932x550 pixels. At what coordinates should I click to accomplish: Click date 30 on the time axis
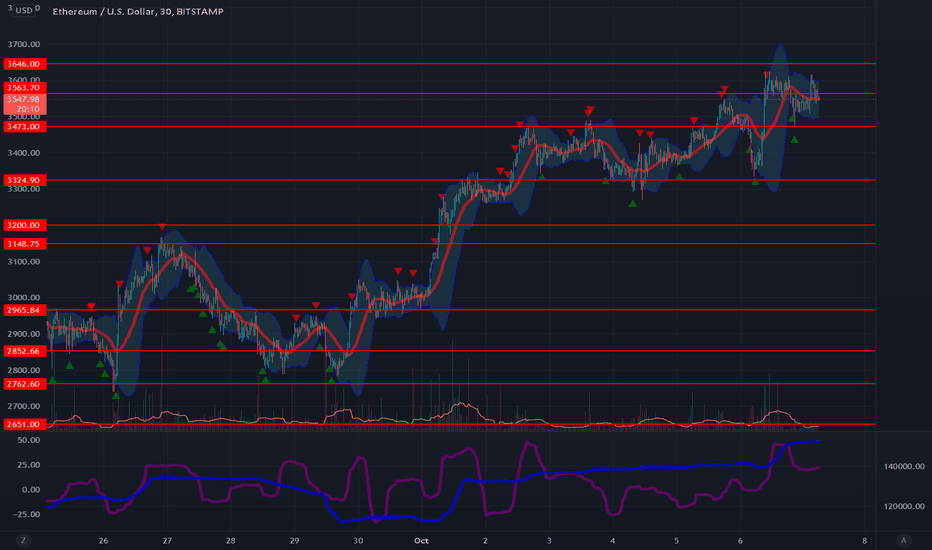pyautogui.click(x=358, y=540)
